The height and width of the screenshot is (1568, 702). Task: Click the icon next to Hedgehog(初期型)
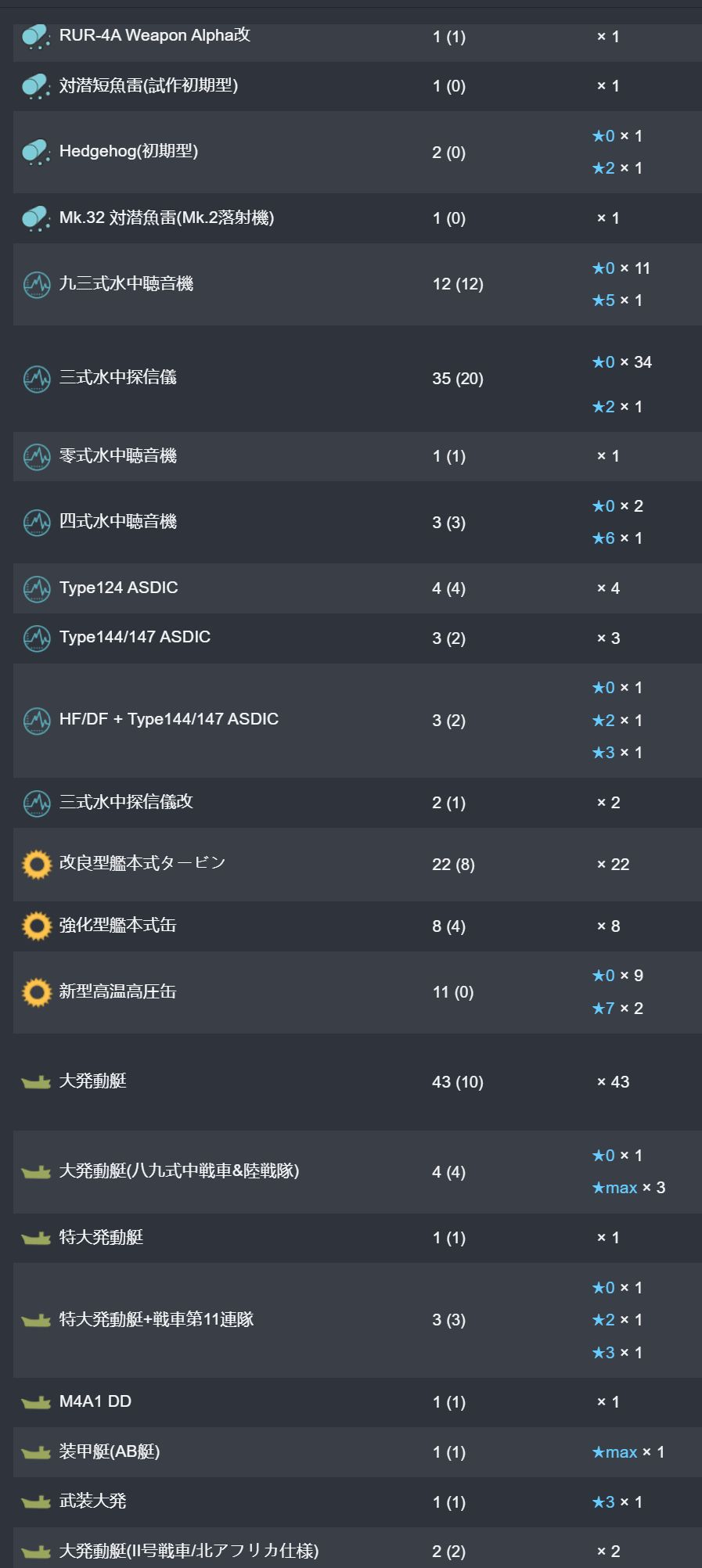pos(36,152)
